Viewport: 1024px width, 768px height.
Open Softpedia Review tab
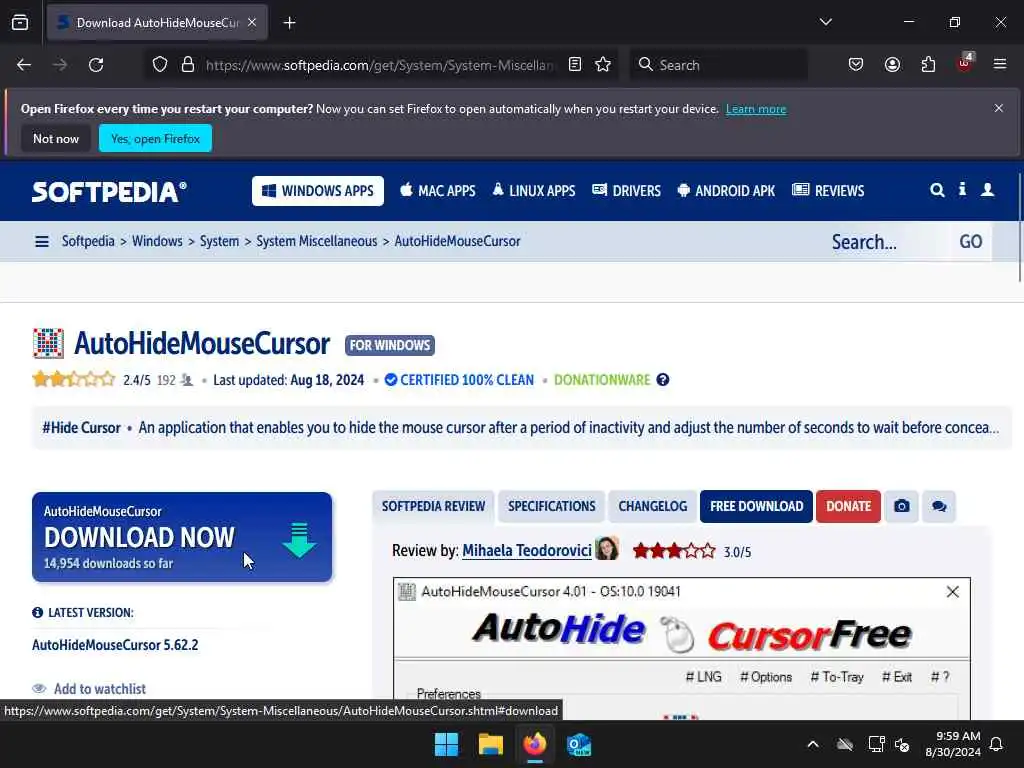pyautogui.click(x=434, y=506)
